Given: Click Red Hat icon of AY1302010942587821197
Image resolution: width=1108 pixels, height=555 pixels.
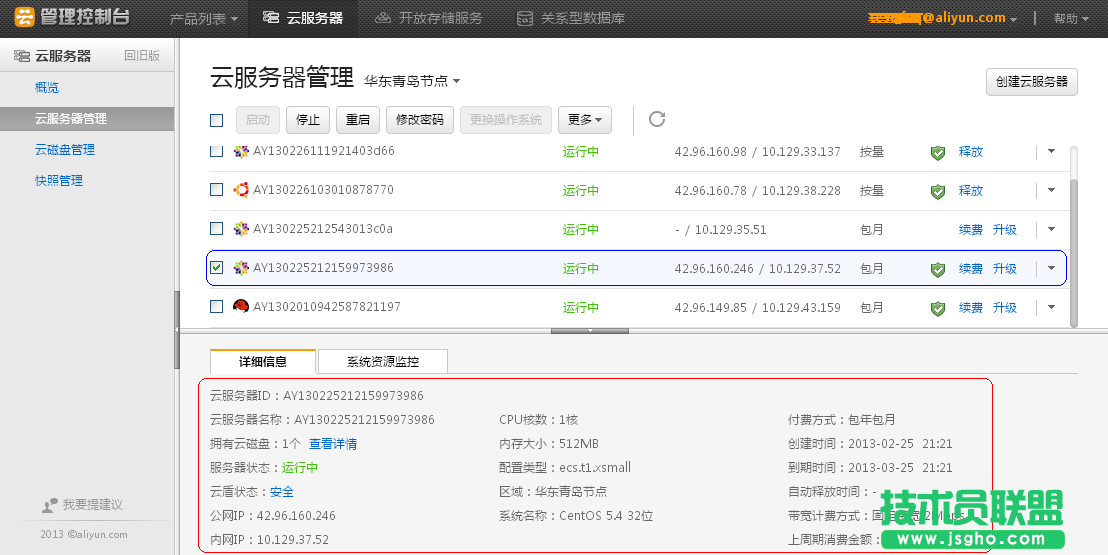Looking at the screenshot, I should click(241, 306).
